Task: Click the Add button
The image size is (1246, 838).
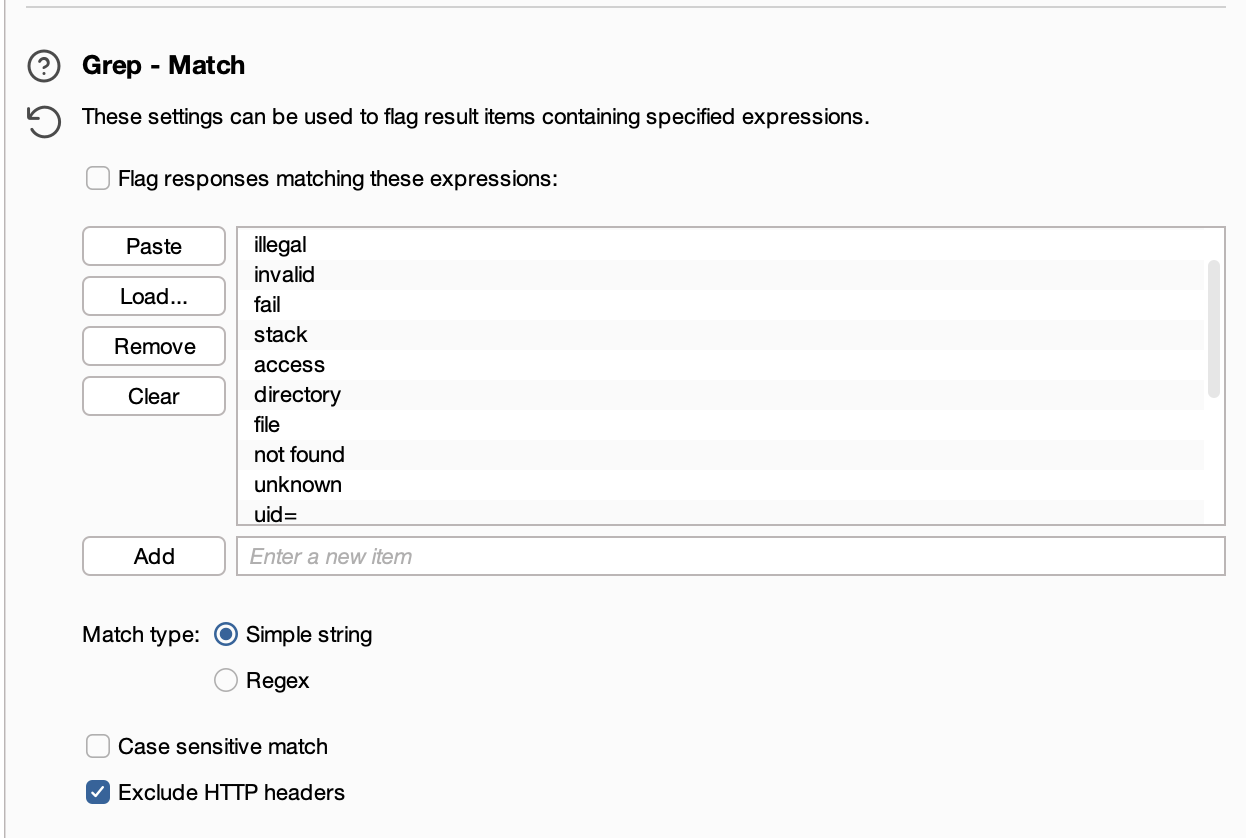Action: click(154, 557)
